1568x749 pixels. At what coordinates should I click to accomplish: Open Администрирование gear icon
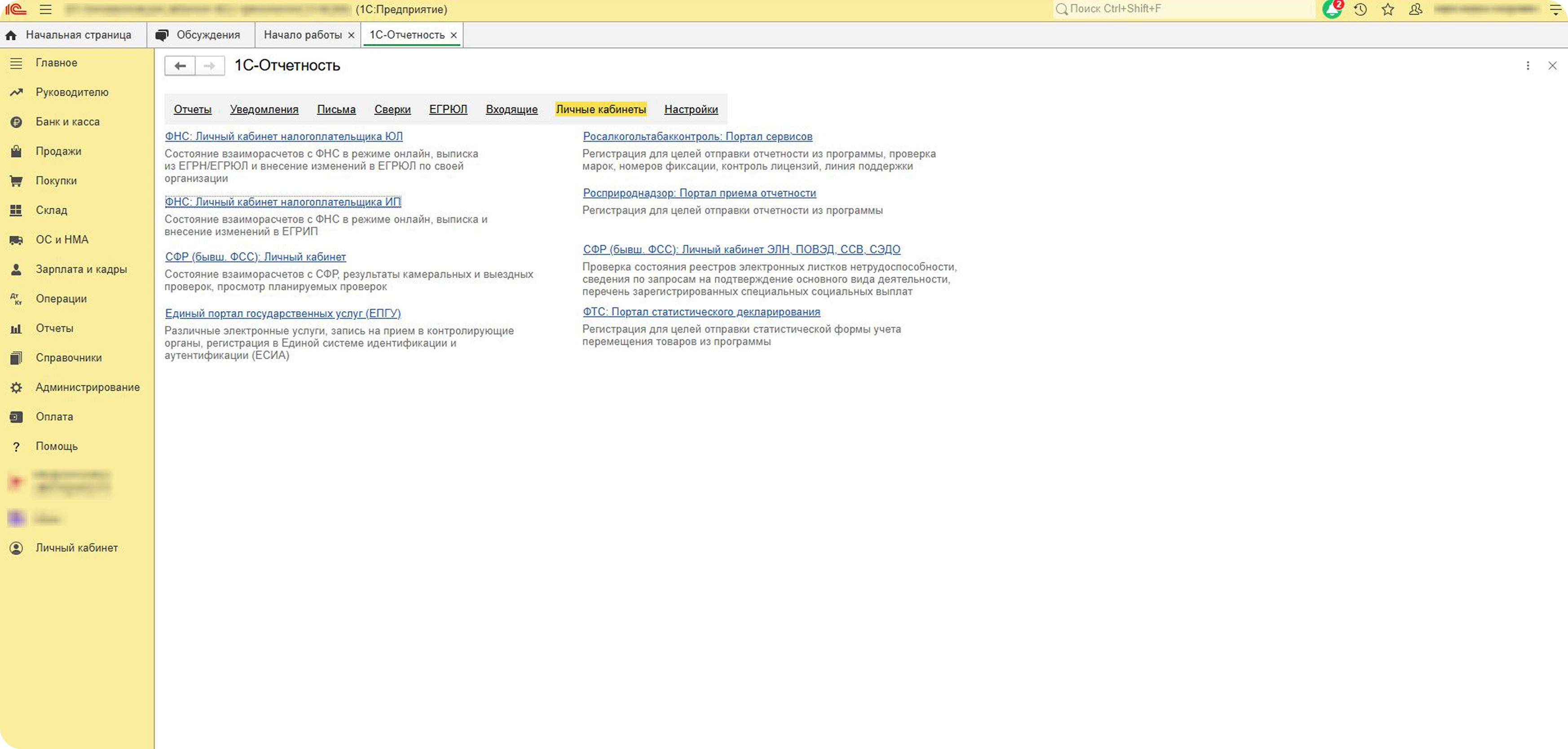17,387
